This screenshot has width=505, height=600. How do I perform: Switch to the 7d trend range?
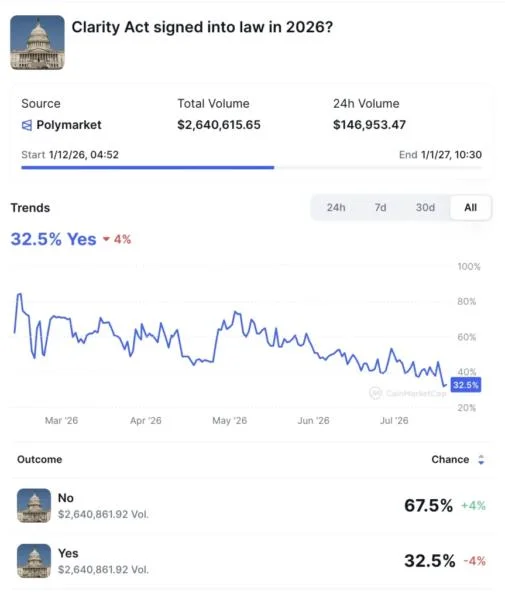380,207
